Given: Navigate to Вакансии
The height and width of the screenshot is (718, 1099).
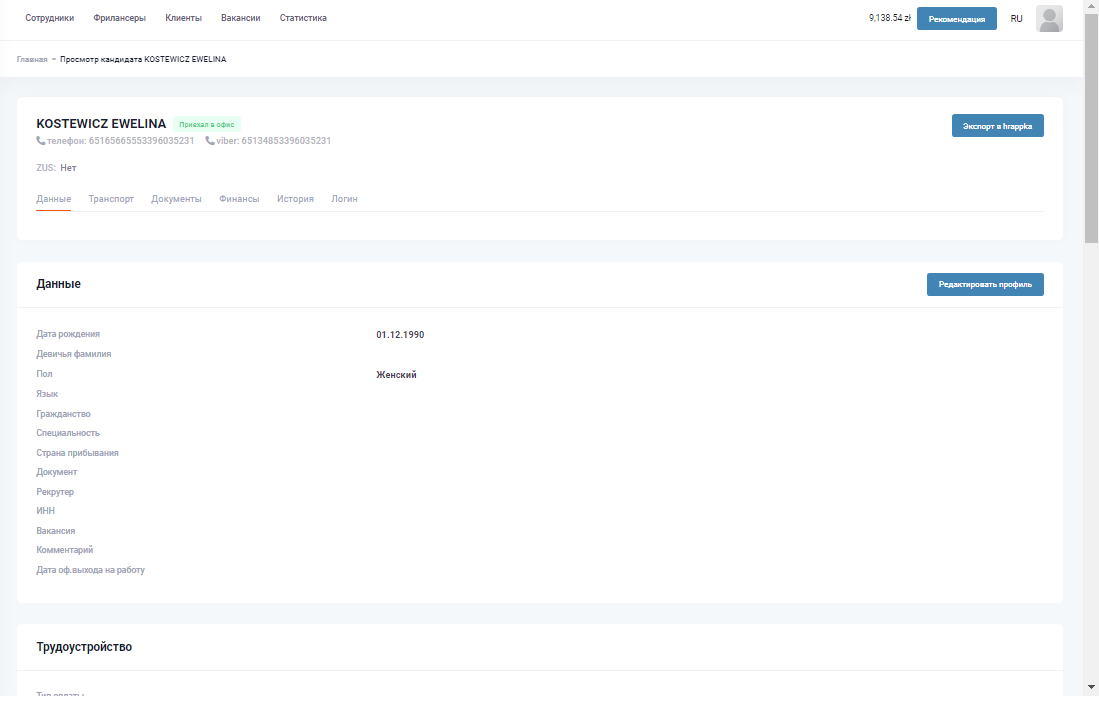Looking at the screenshot, I should click(x=240, y=18).
